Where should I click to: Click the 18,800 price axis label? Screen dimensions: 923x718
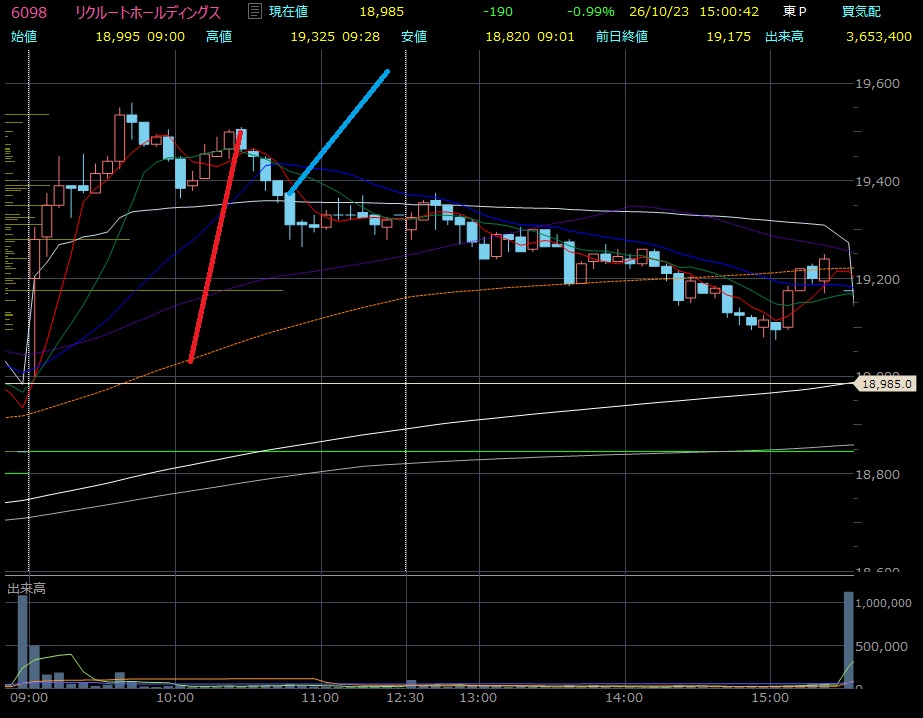[x=877, y=474]
